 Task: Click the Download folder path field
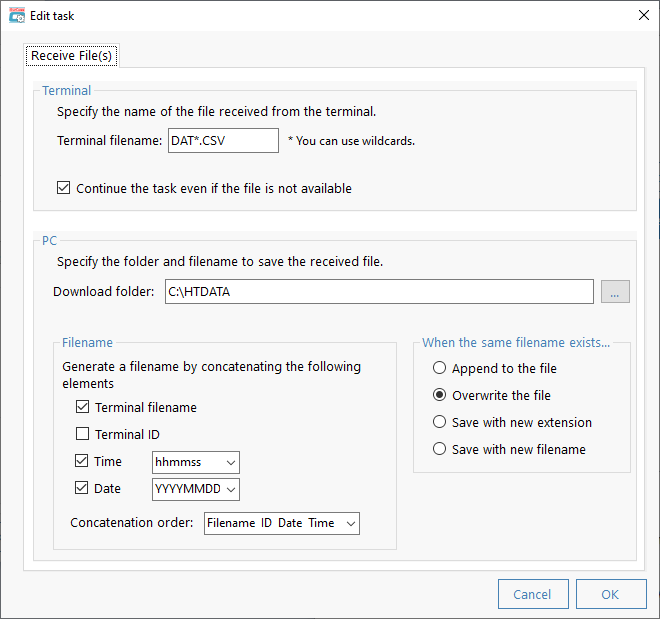click(x=379, y=291)
